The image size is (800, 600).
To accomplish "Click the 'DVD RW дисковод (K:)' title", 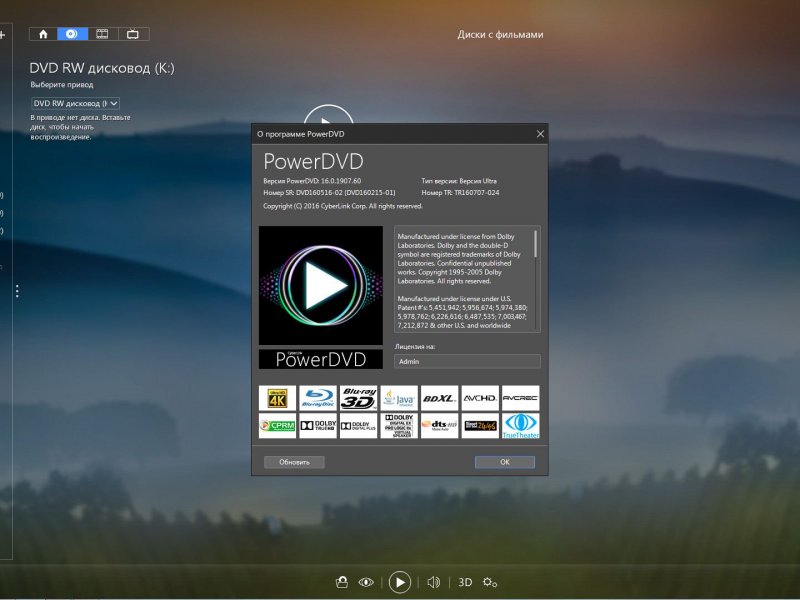I will [x=102, y=68].
